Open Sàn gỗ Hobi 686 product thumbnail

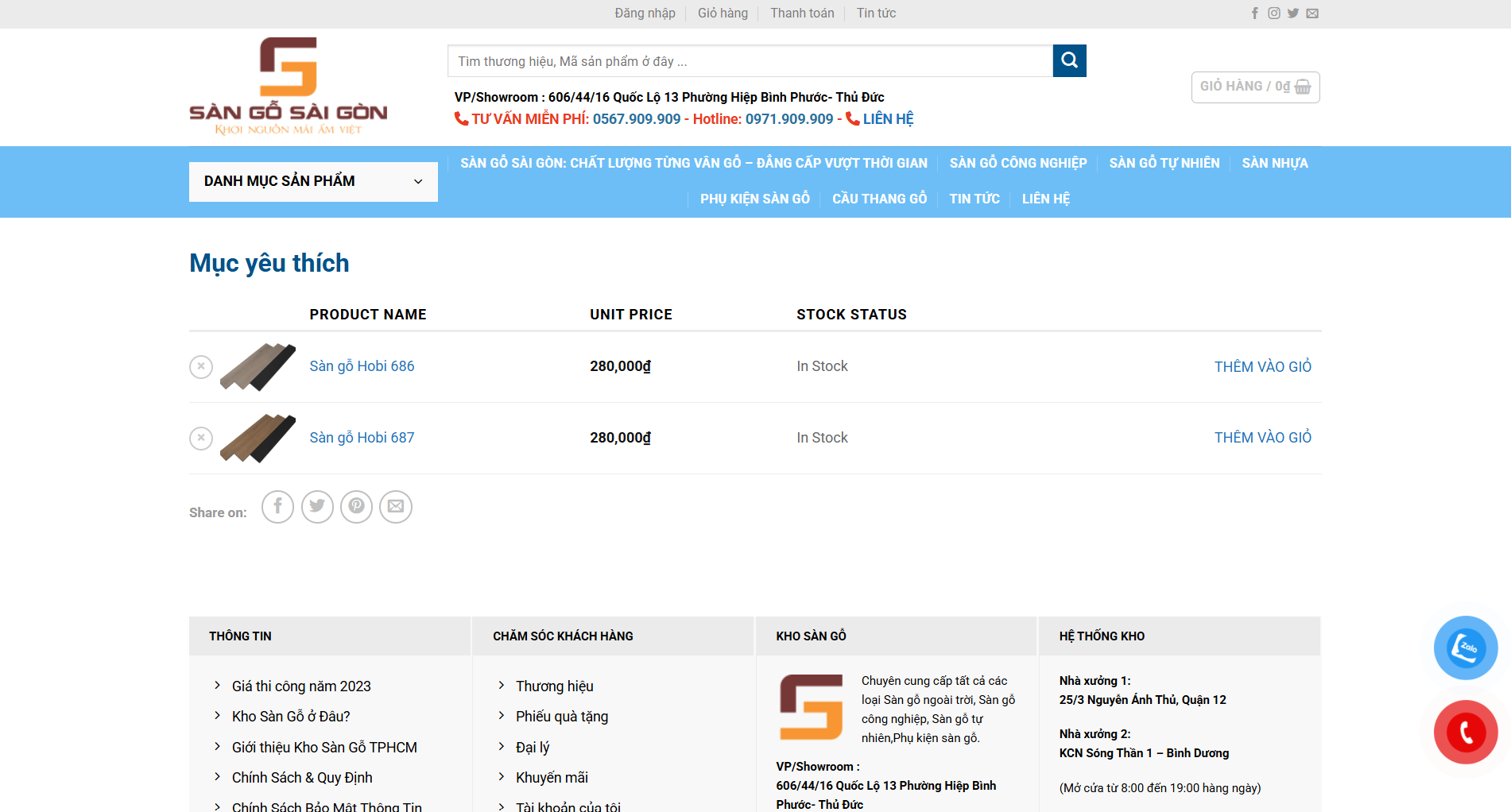tap(258, 367)
